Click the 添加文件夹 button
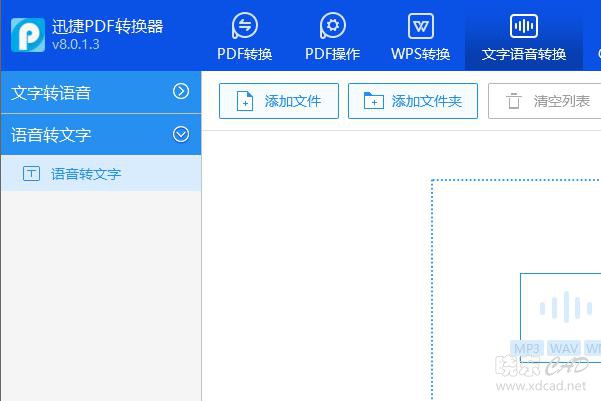 [x=413, y=101]
